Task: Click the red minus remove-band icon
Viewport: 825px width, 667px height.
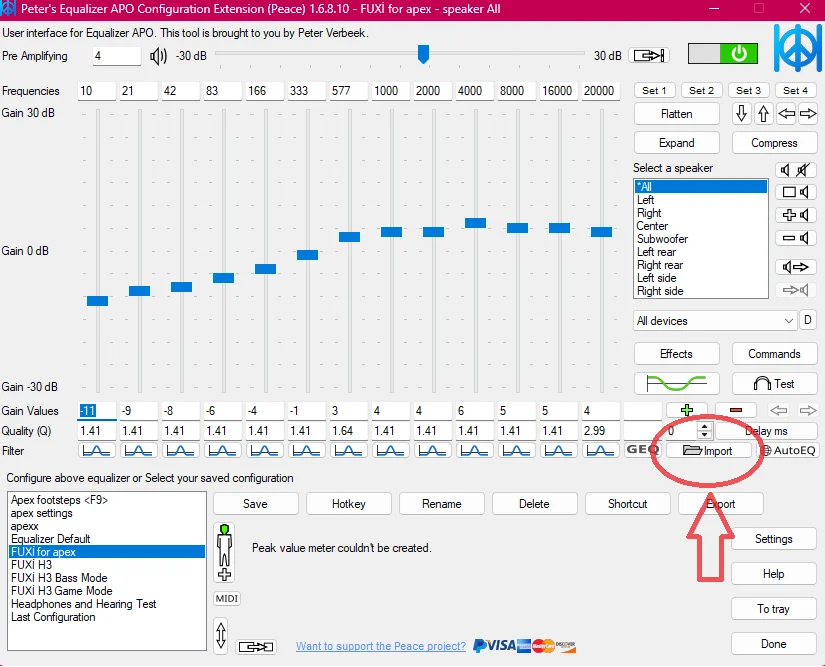Action: [x=736, y=410]
